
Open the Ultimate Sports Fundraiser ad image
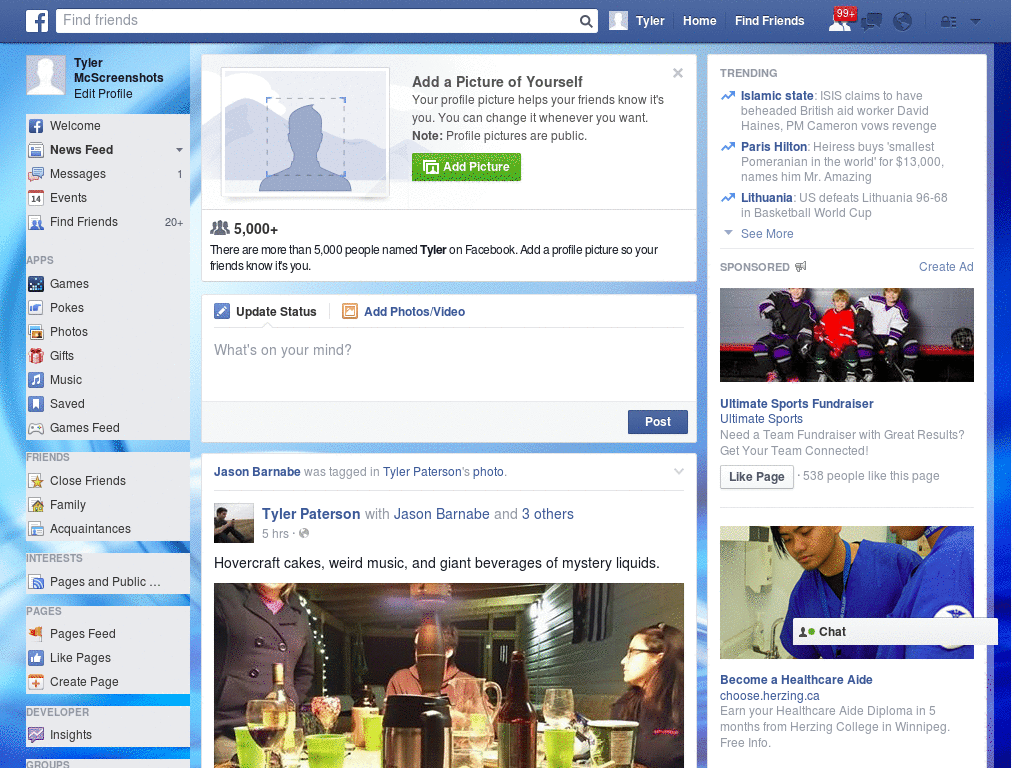tap(846, 335)
